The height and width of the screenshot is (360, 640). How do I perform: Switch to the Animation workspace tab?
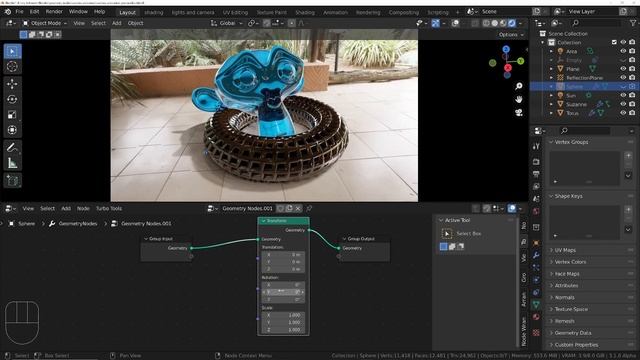coord(336,13)
